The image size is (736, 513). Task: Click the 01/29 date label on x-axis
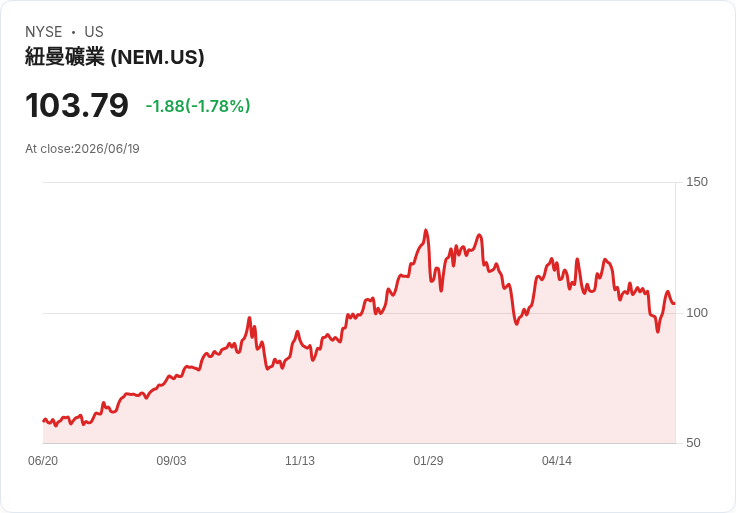coord(428,461)
